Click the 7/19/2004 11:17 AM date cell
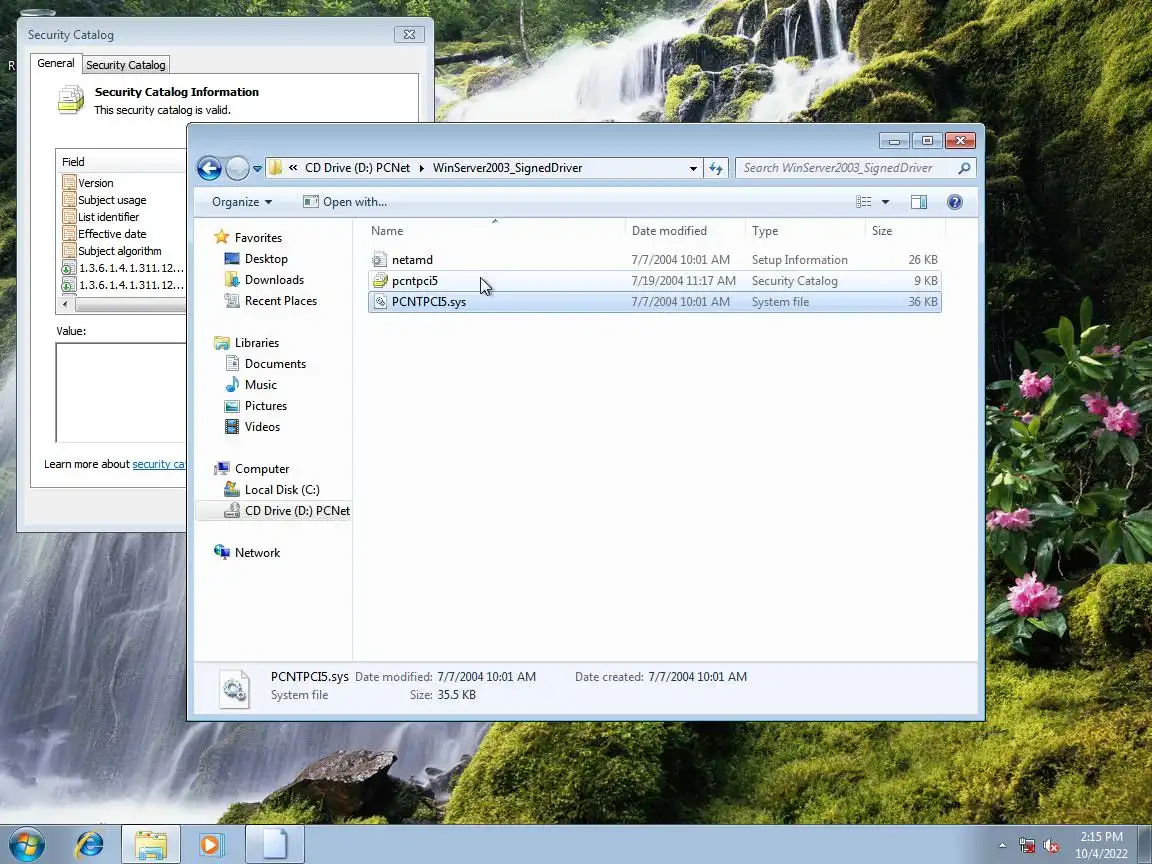Screen dimensions: 1152x864 point(683,281)
